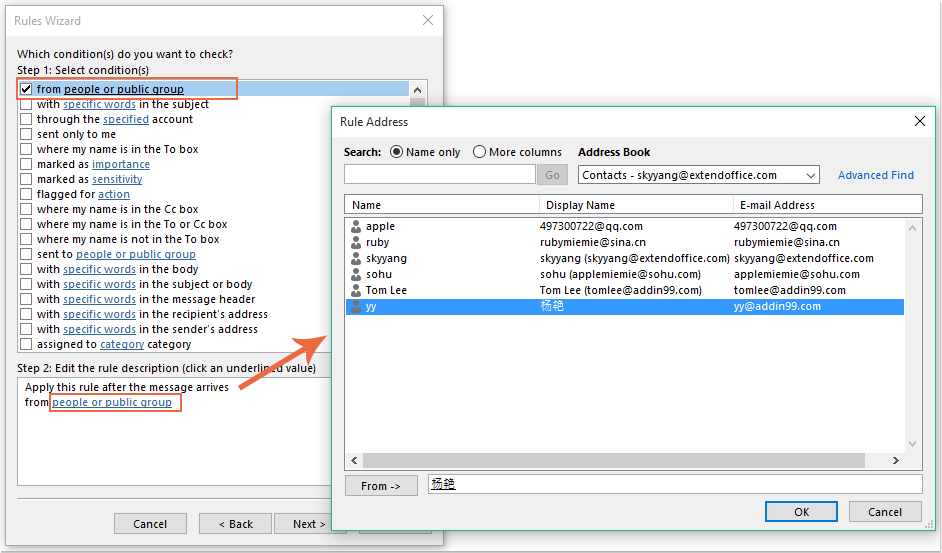
Task: Click scroll up arrow in conditions list
Action: tap(418, 90)
